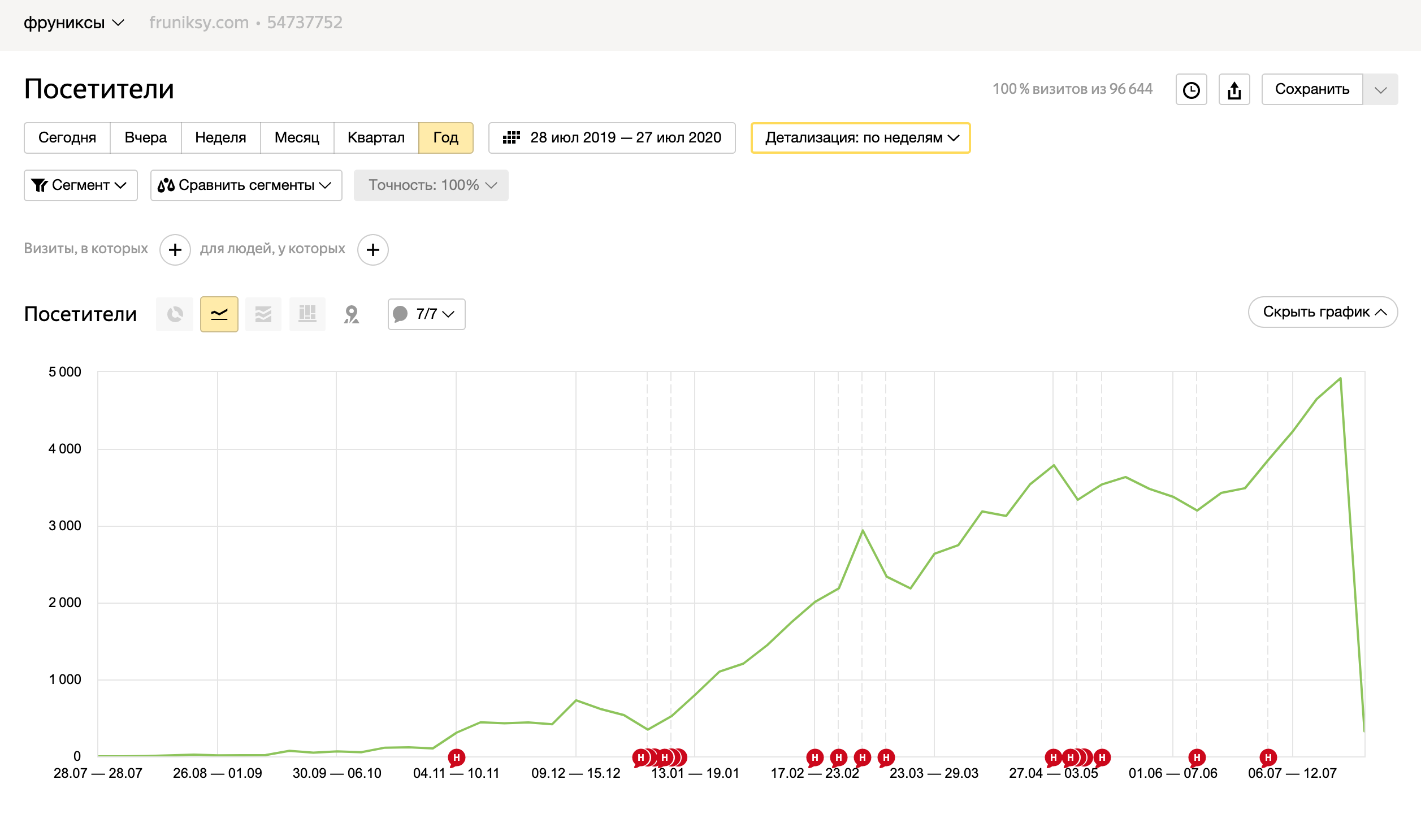Select the 'Год' period tab
Viewport: 1421px width, 840px height.
(445, 137)
